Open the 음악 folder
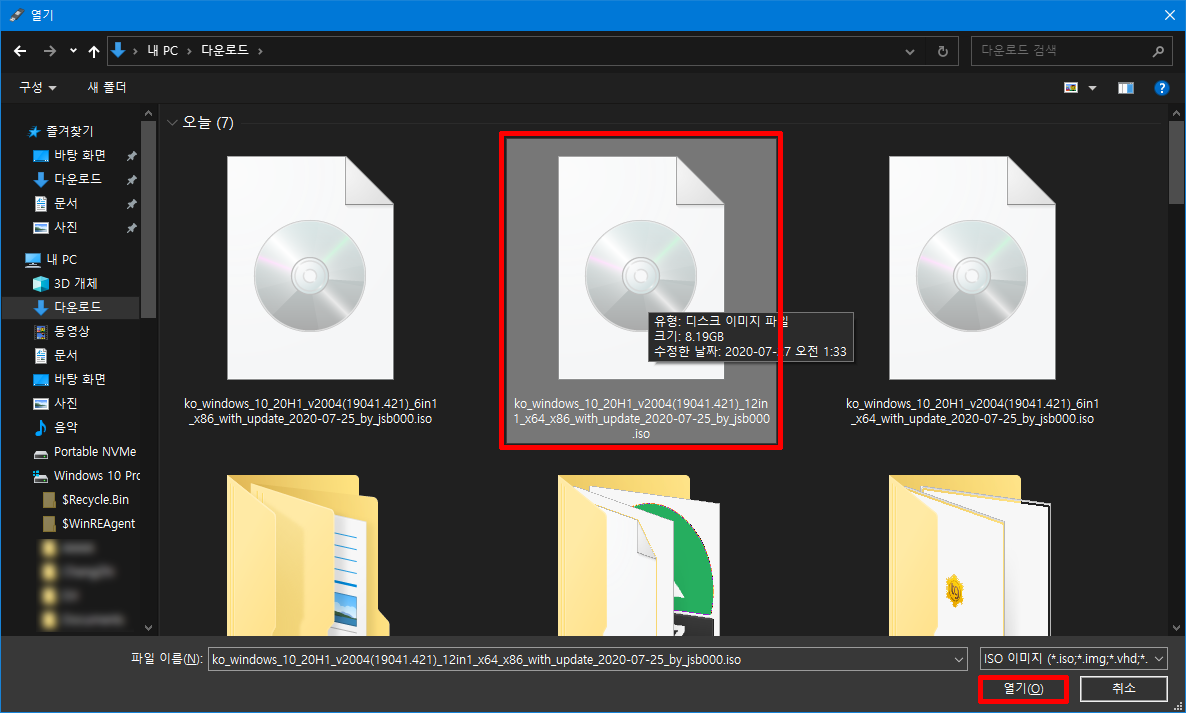This screenshot has height=713, width=1186. (65, 427)
